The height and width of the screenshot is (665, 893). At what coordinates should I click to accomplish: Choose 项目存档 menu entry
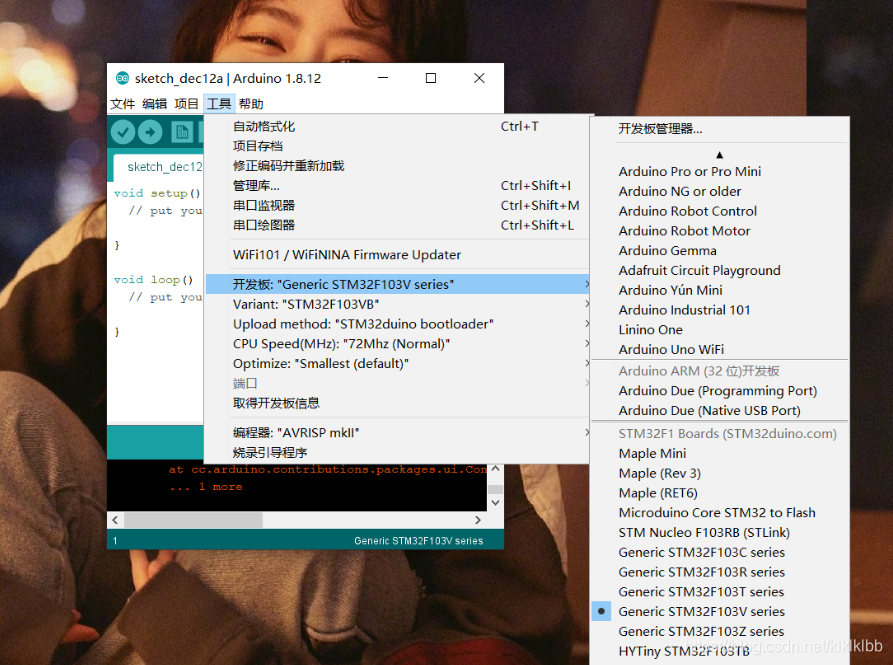(397, 146)
